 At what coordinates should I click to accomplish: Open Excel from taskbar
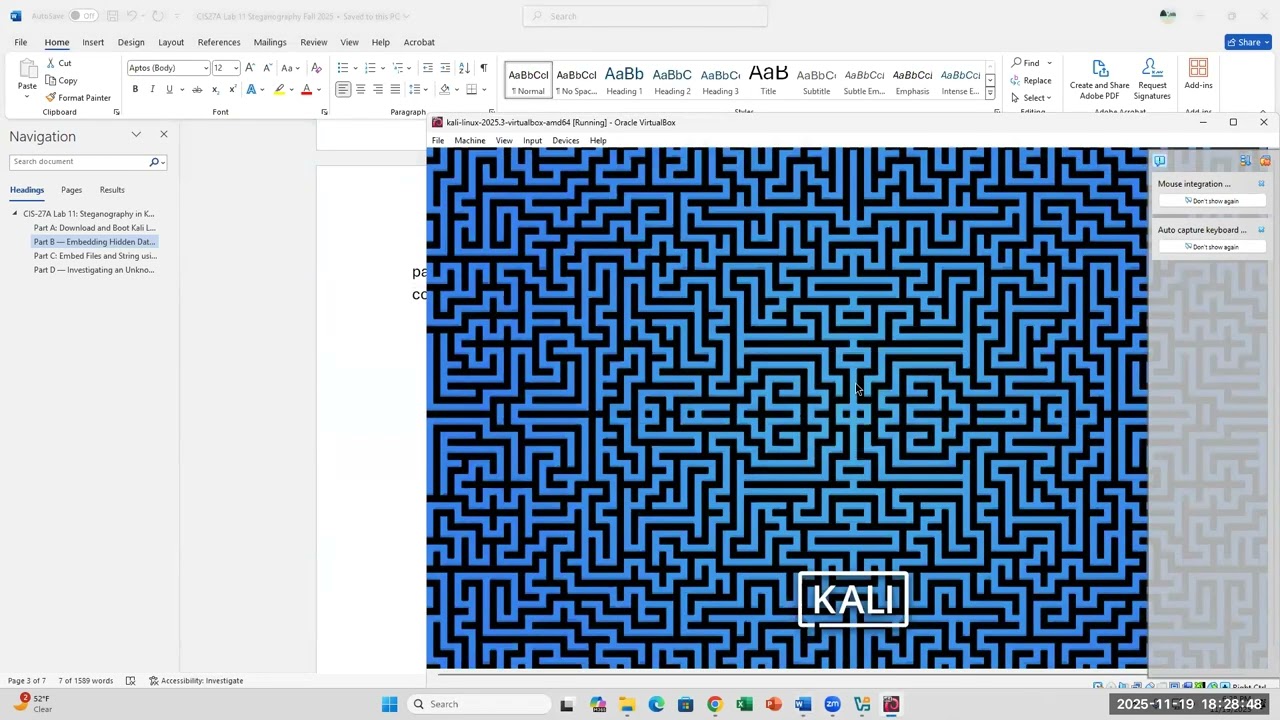(744, 704)
